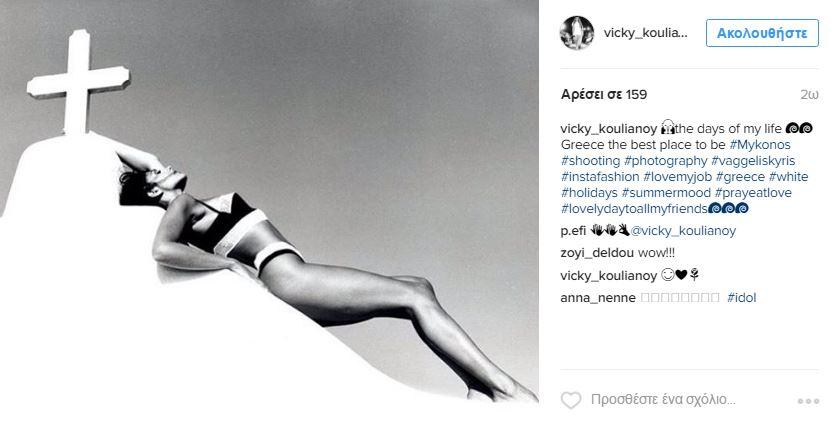Open the #prayeatlove hashtag
838x429 pixels.
(x=753, y=193)
